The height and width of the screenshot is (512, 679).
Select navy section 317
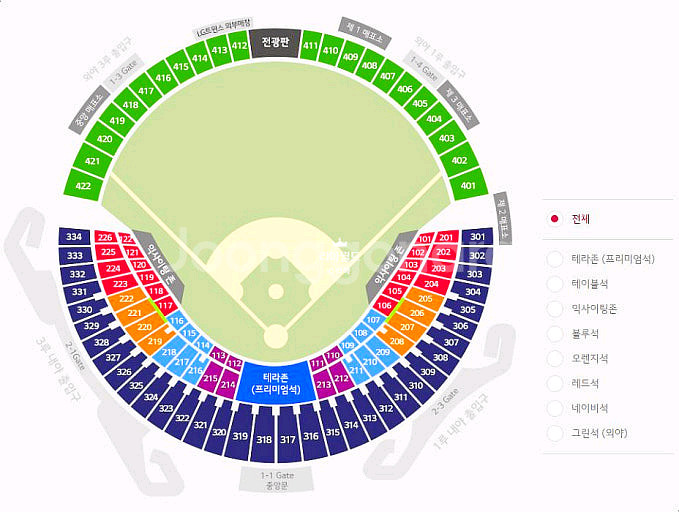[x=287, y=439]
